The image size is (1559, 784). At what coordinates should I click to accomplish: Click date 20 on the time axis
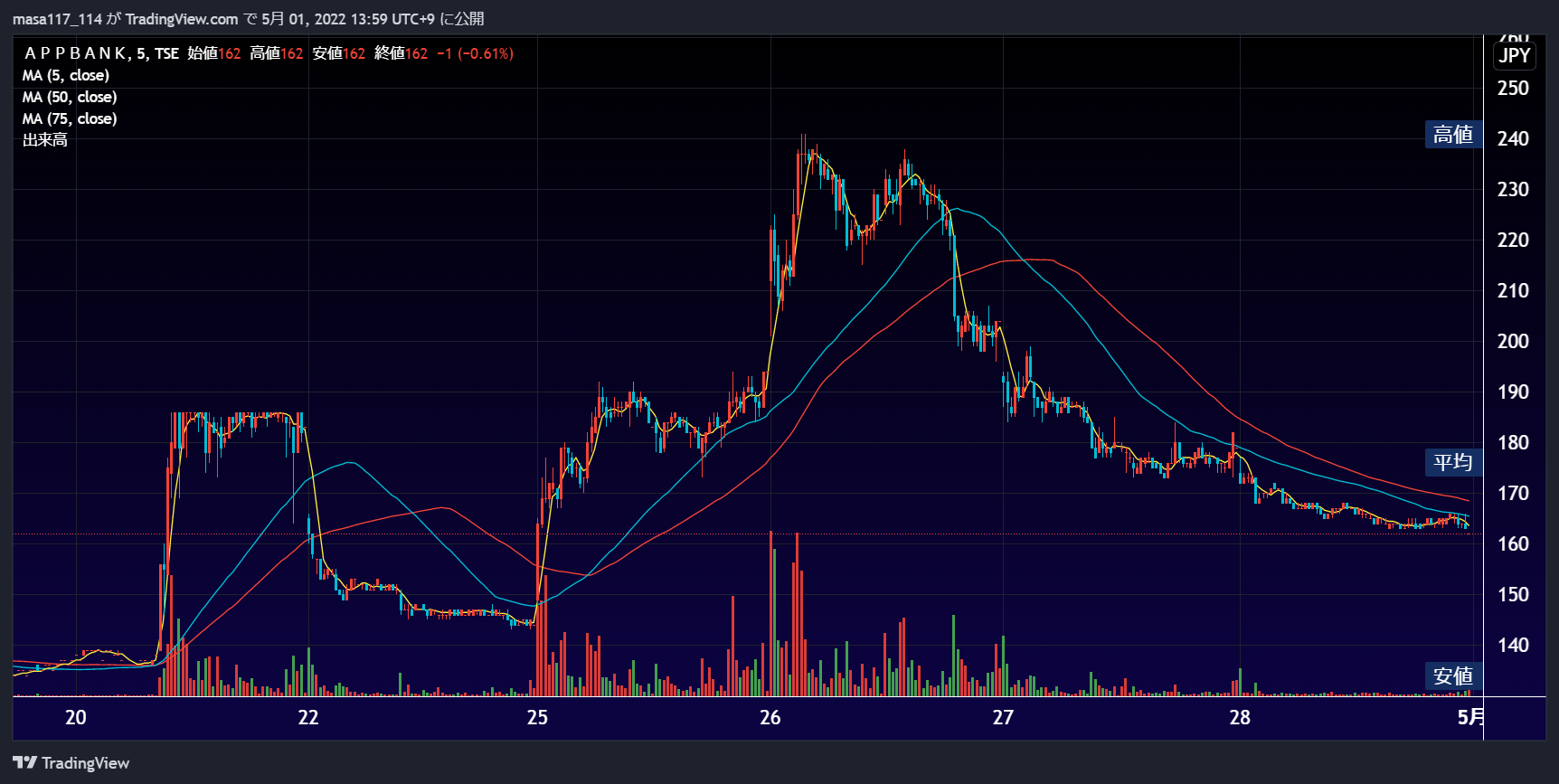(76, 718)
